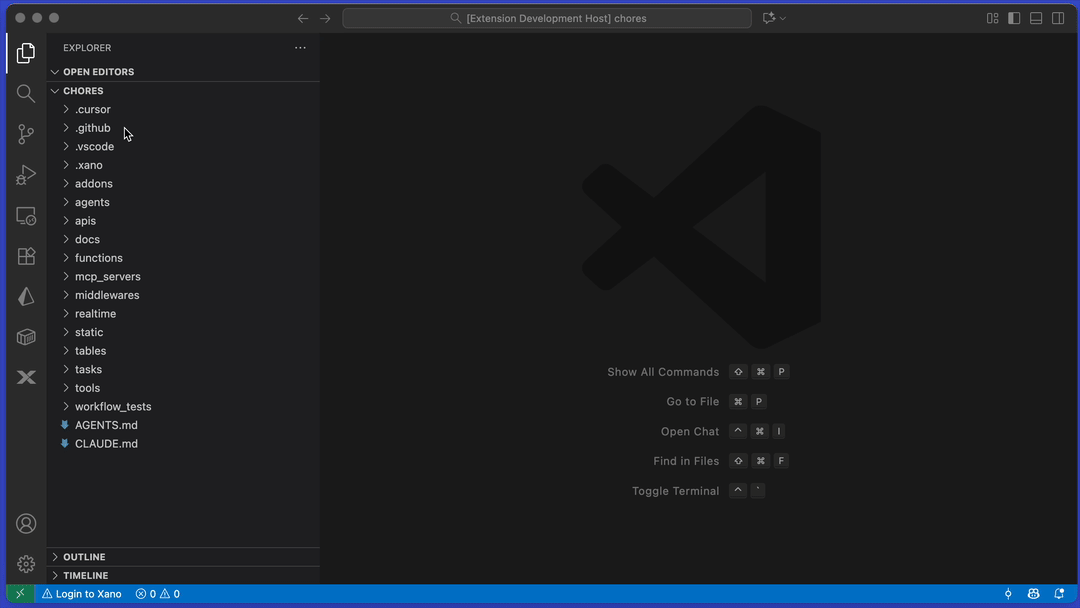Expand the apis folder
The image size is (1080, 608).
tap(183, 221)
